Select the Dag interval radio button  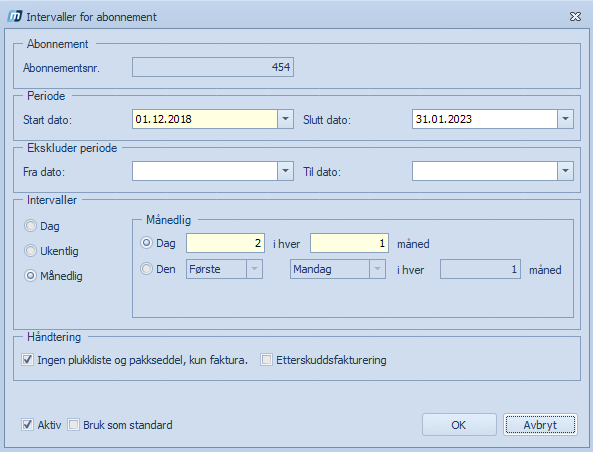click(x=30, y=226)
